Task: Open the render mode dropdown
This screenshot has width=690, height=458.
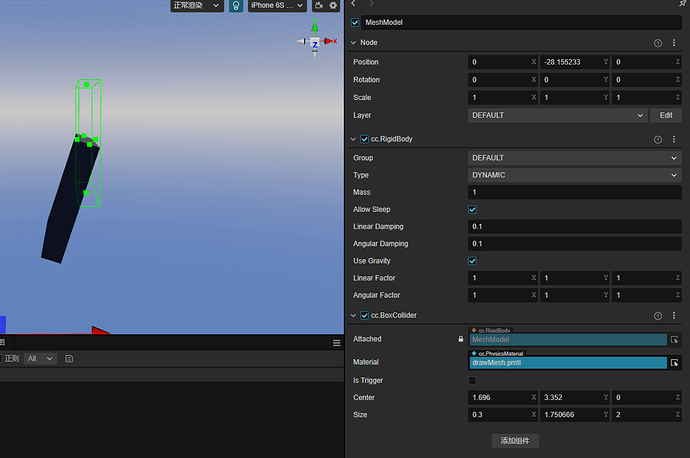Action: 197,6
